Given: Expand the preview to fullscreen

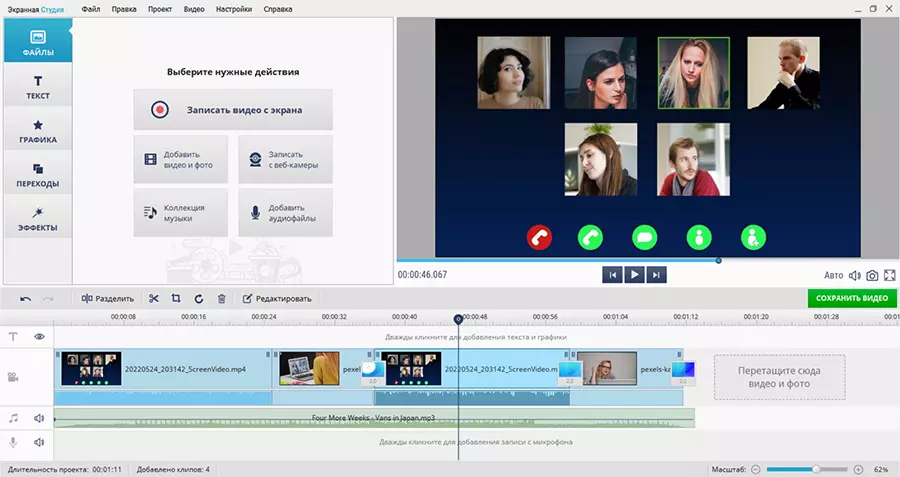Looking at the screenshot, I should [x=889, y=275].
